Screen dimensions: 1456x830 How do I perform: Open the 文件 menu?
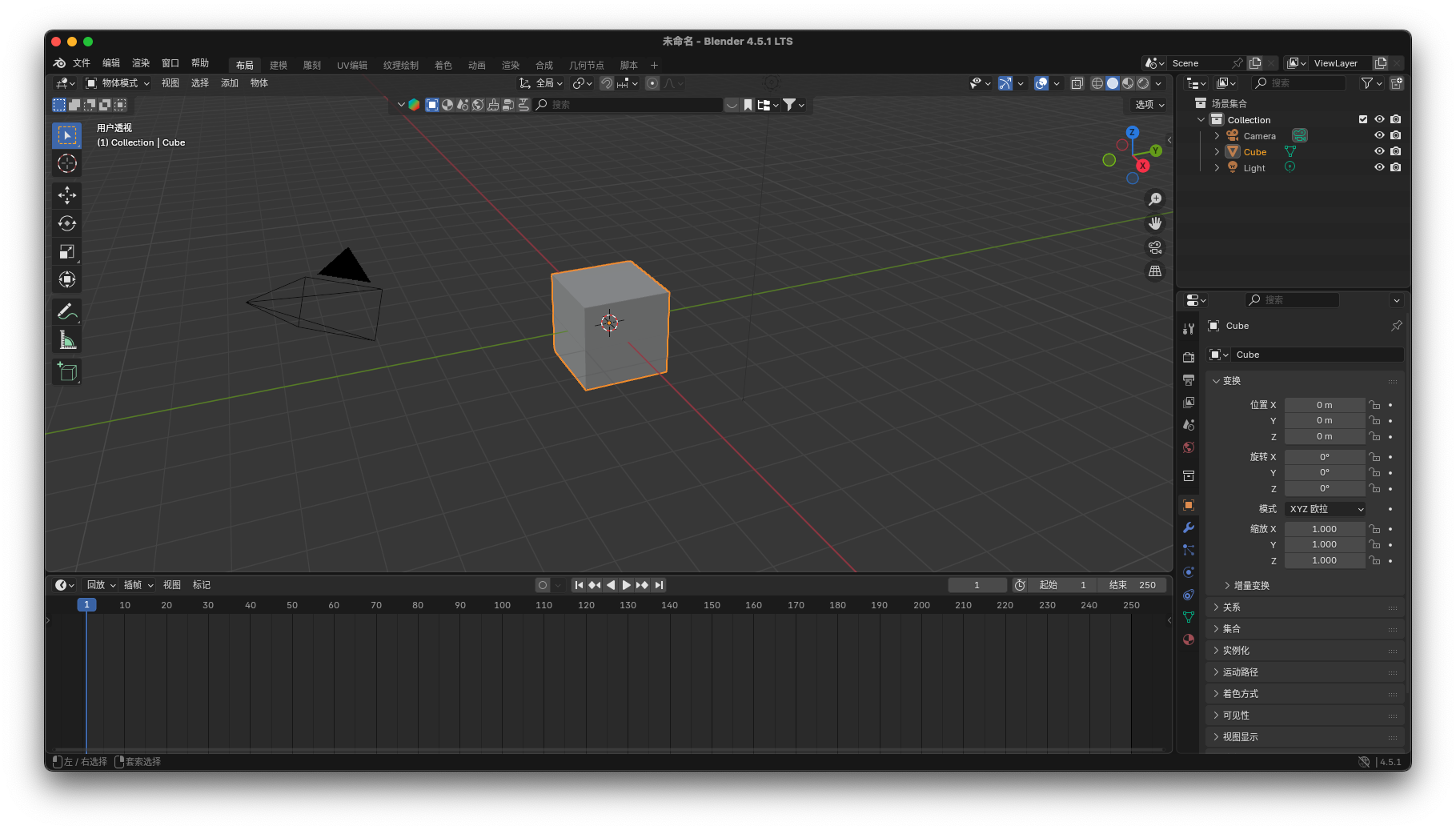82,63
